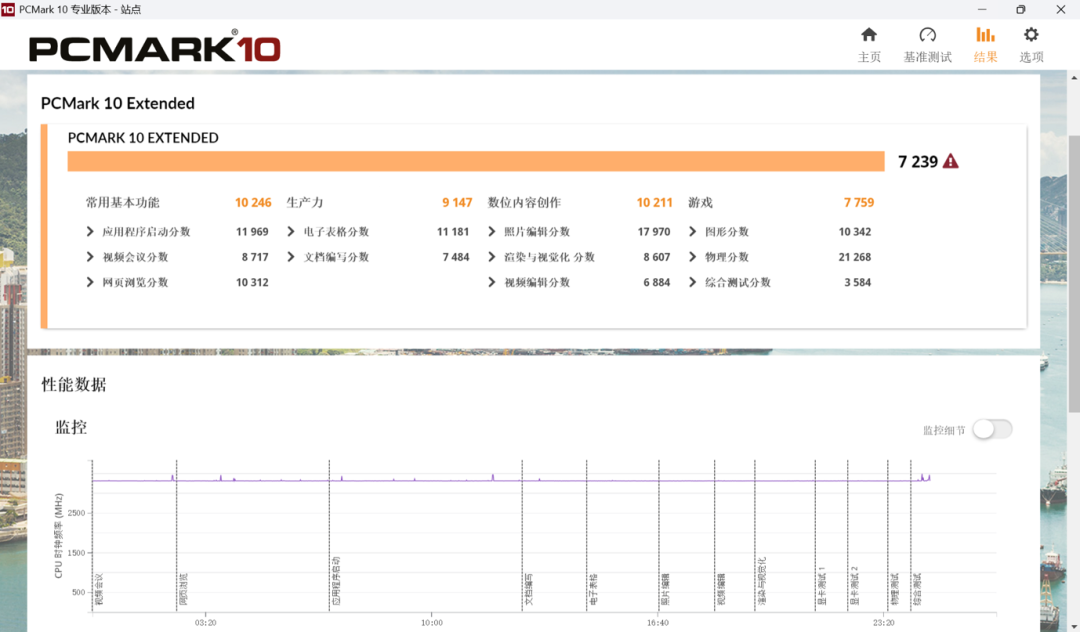The image size is (1080, 632).
Task: Click the 数位内容创作 heading
Action: point(524,202)
